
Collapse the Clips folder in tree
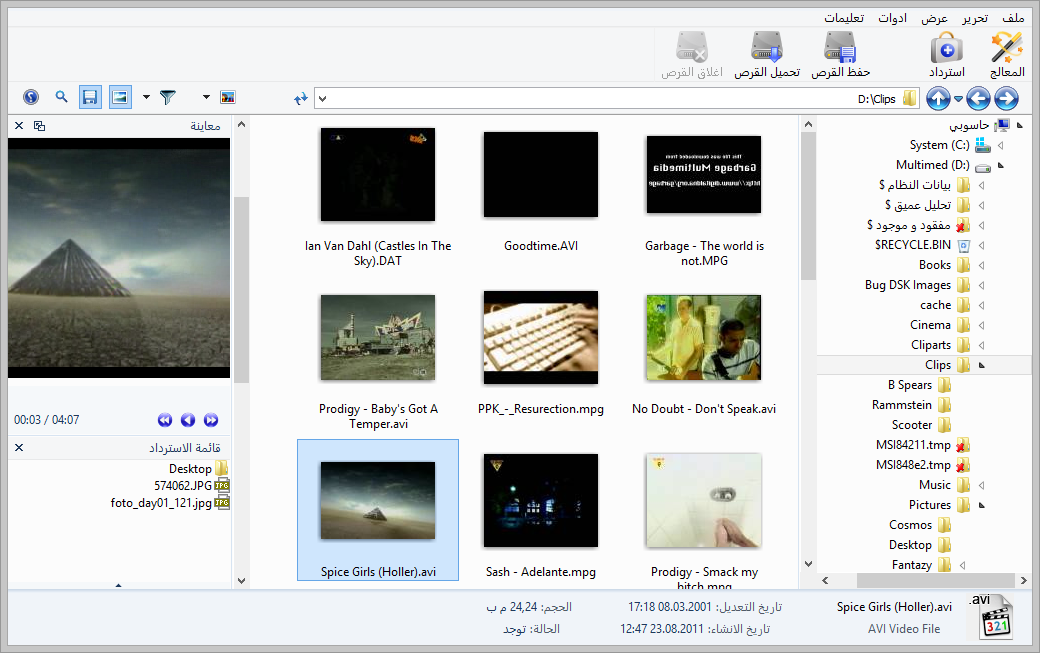980,365
